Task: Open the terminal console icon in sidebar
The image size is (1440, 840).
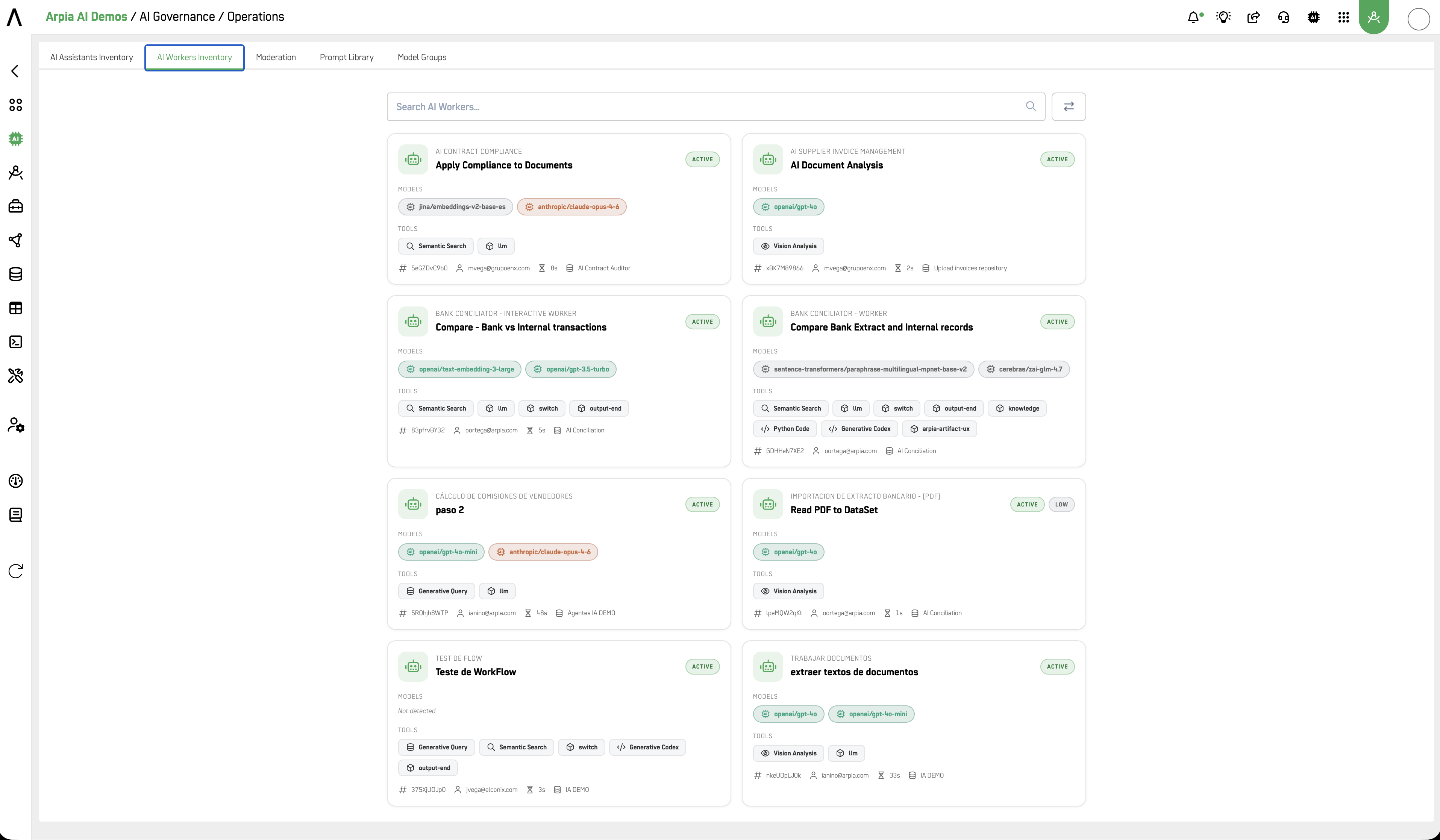Action: pos(15,342)
